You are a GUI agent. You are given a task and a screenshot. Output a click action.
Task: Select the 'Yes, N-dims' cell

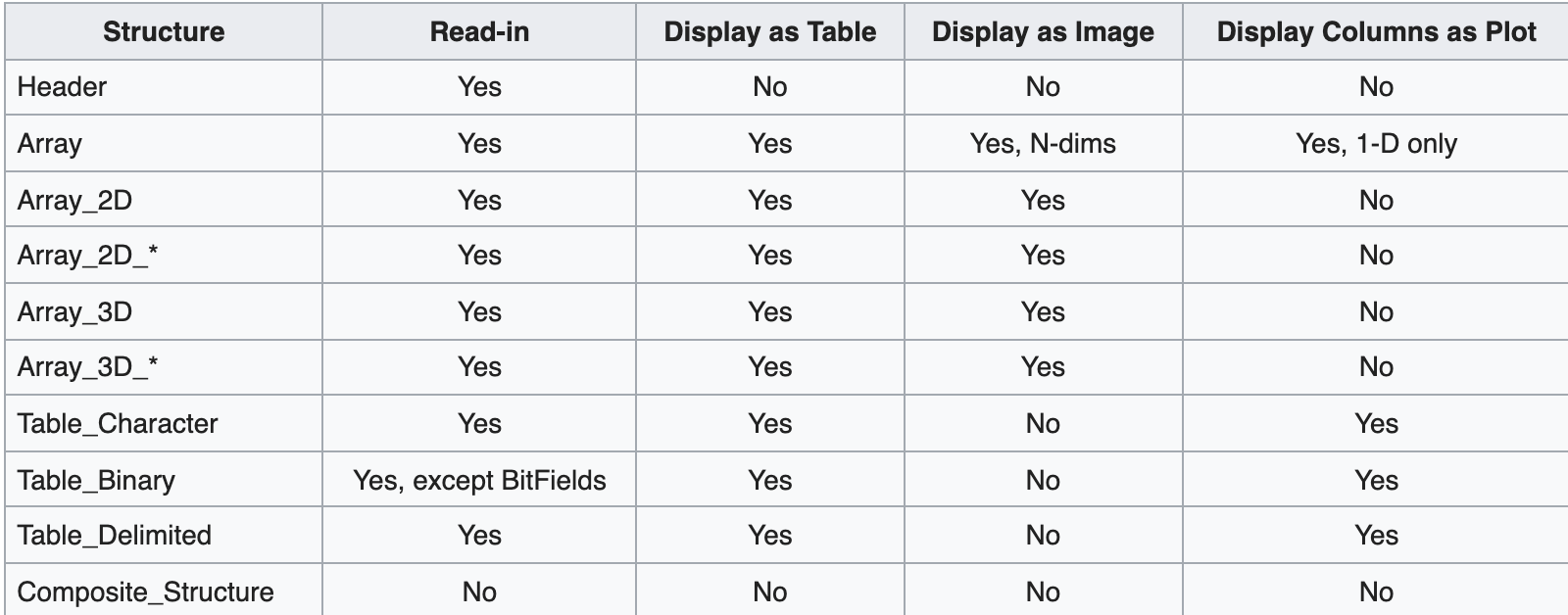pyautogui.click(x=1043, y=144)
